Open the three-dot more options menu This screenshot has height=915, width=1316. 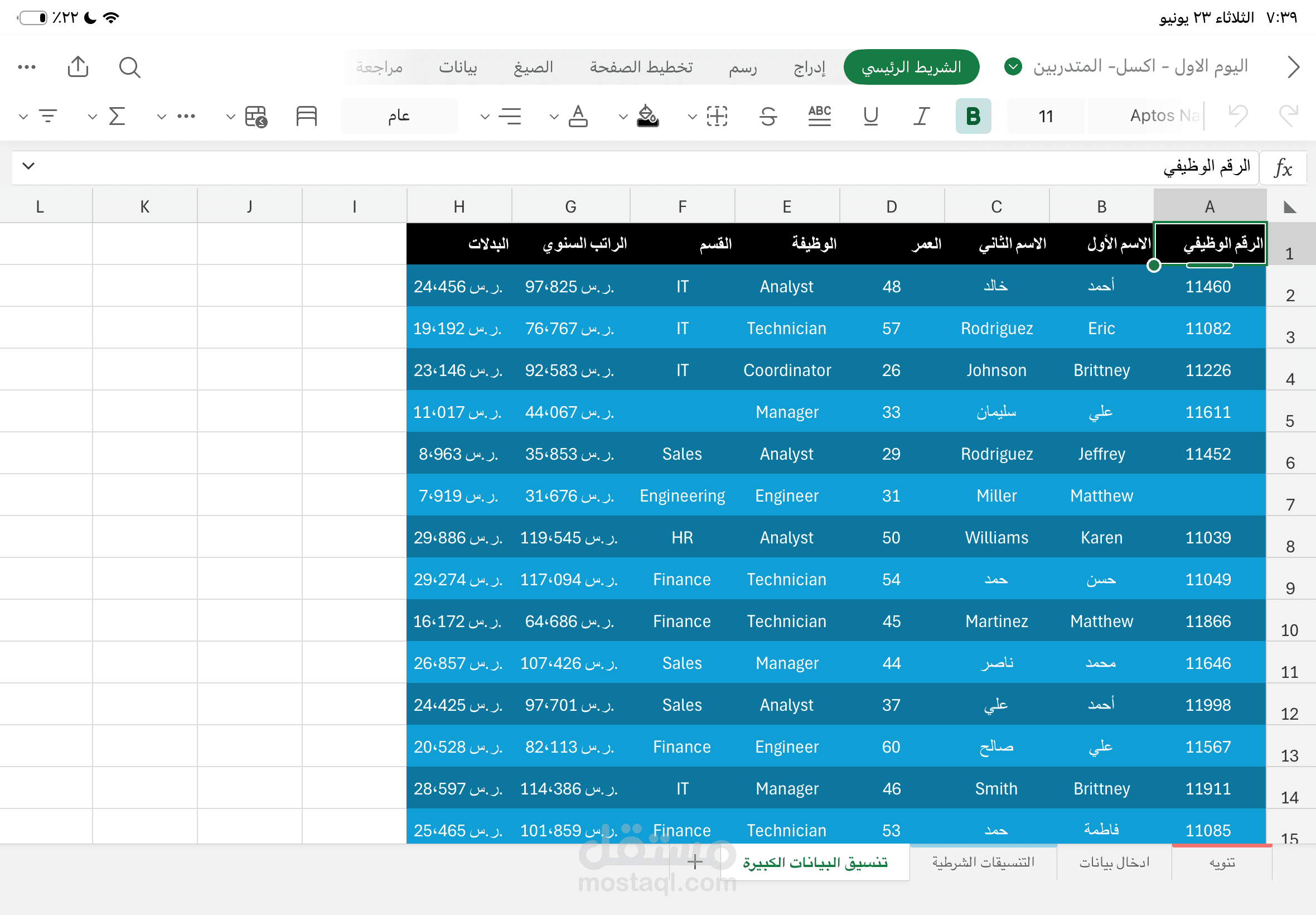[x=27, y=67]
